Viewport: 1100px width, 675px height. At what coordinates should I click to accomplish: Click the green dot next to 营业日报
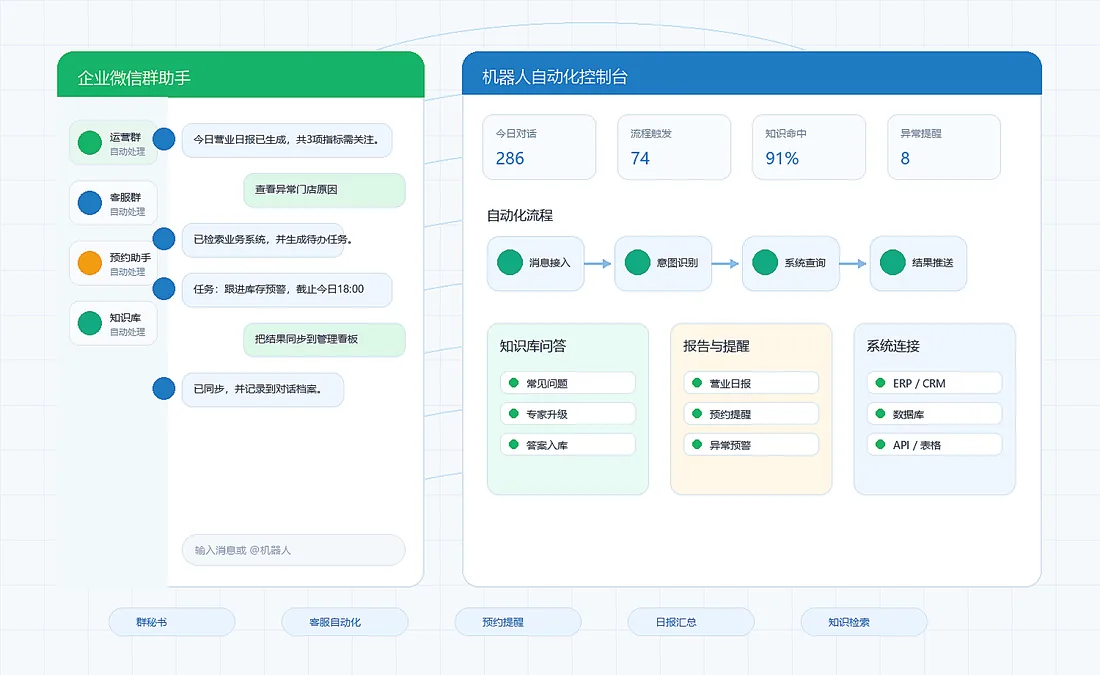697,382
